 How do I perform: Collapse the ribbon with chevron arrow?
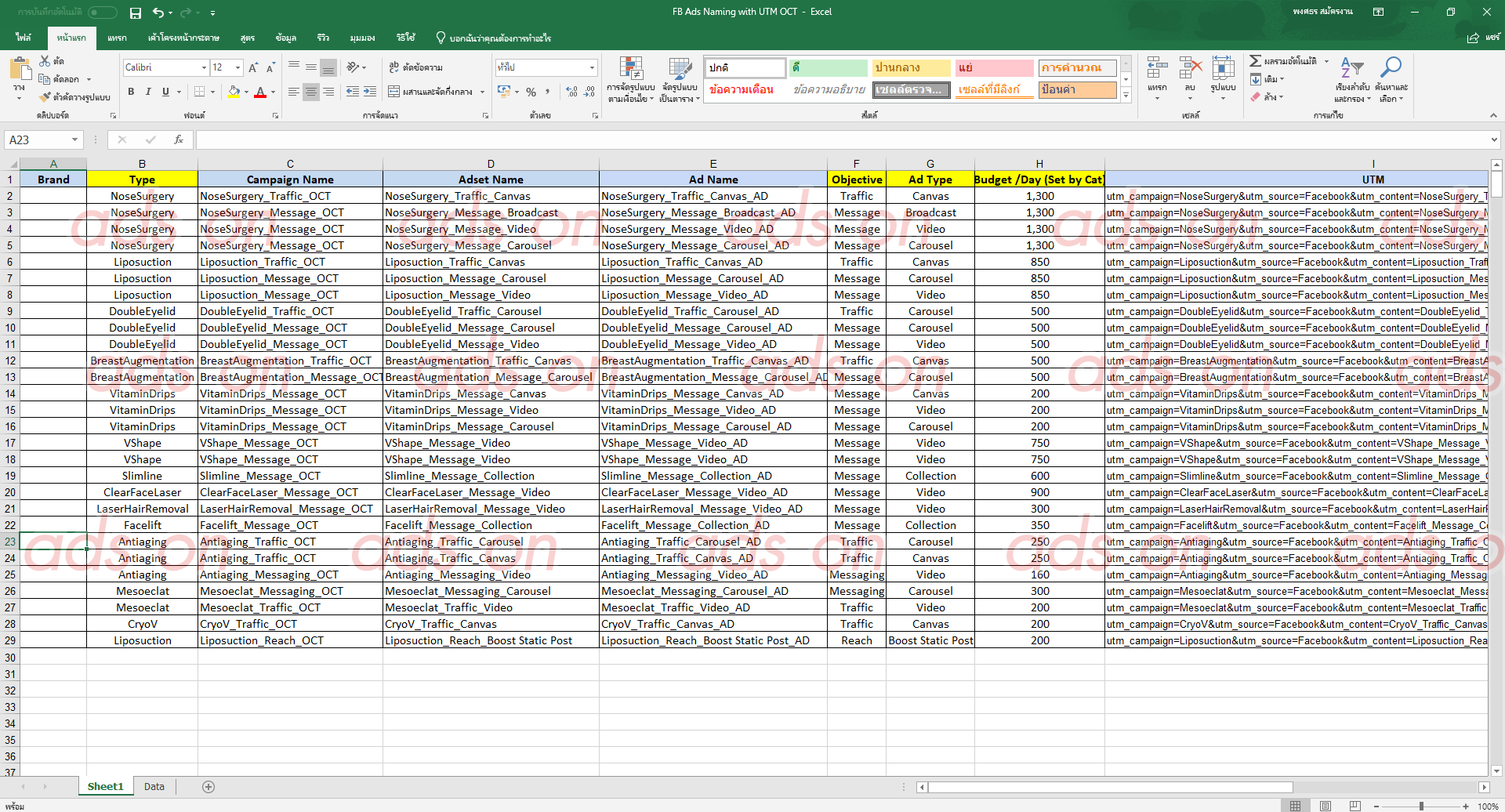pyautogui.click(x=1493, y=115)
